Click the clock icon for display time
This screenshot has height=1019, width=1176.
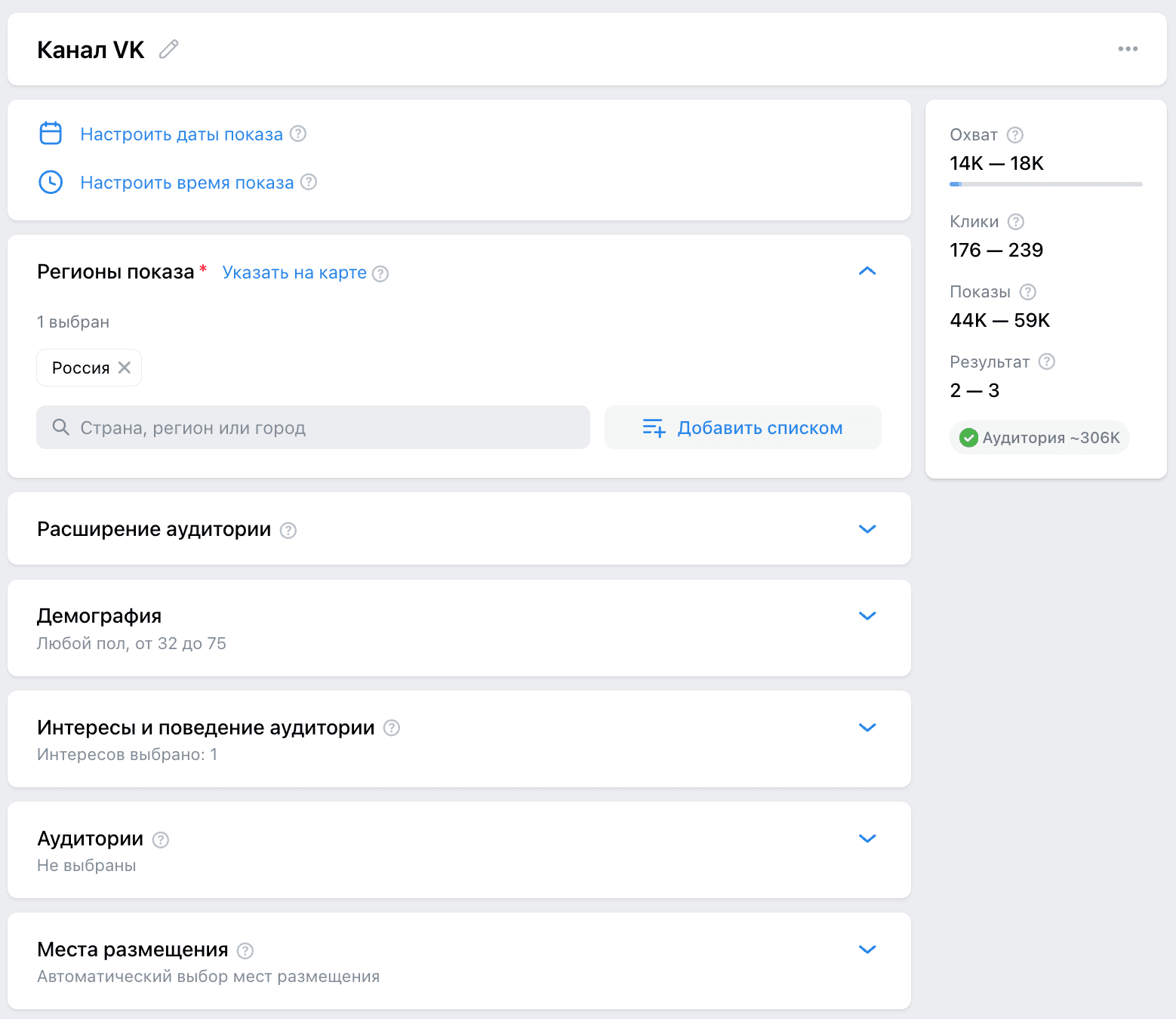pyautogui.click(x=51, y=182)
